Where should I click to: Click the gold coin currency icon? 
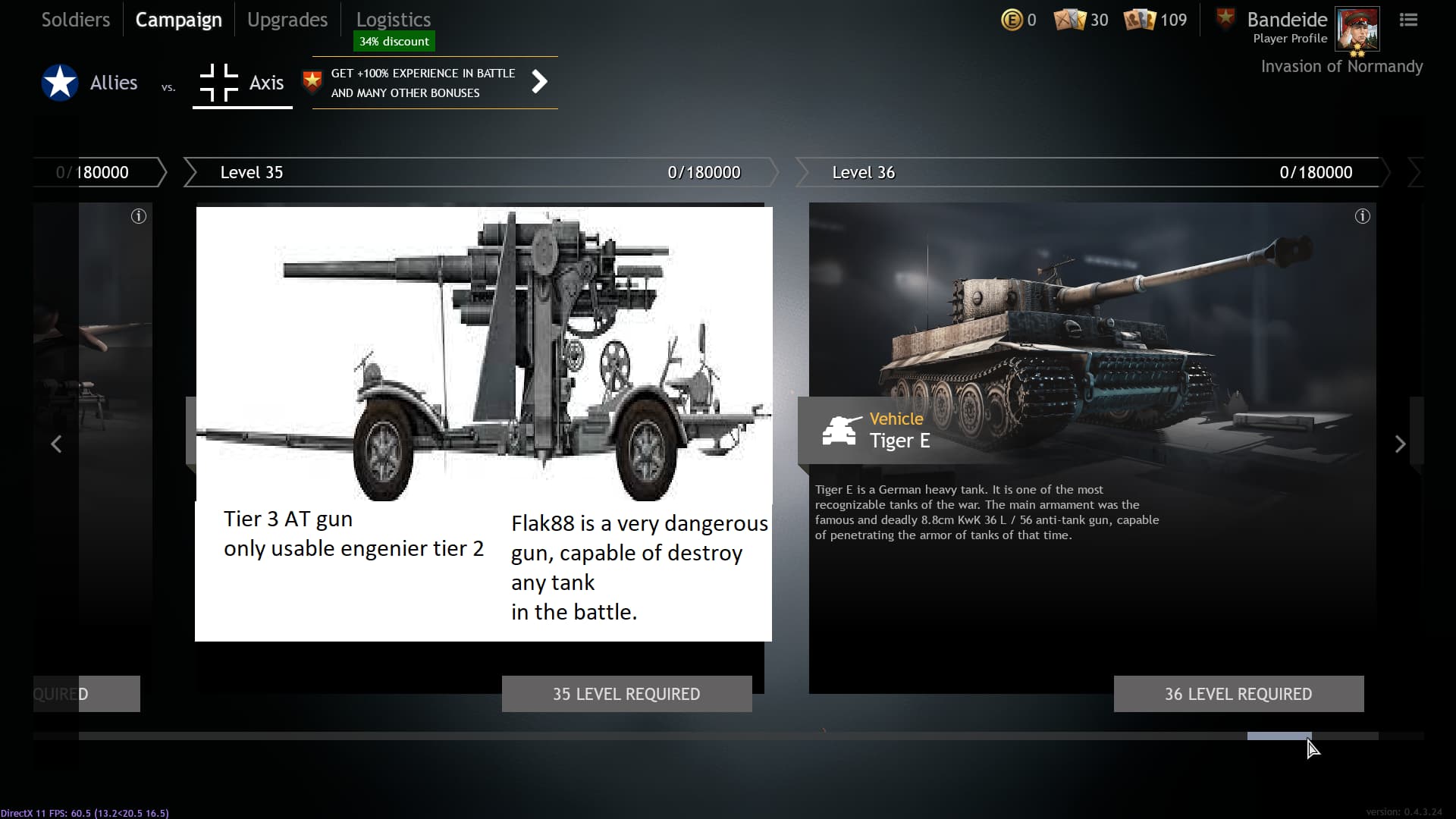pyautogui.click(x=1012, y=20)
